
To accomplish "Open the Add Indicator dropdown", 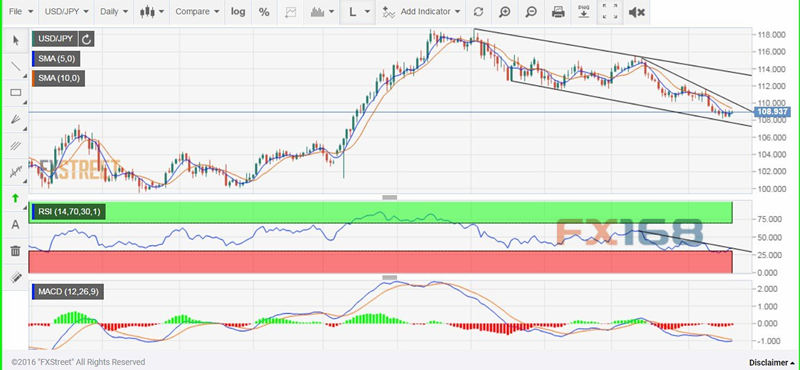I will (421, 12).
